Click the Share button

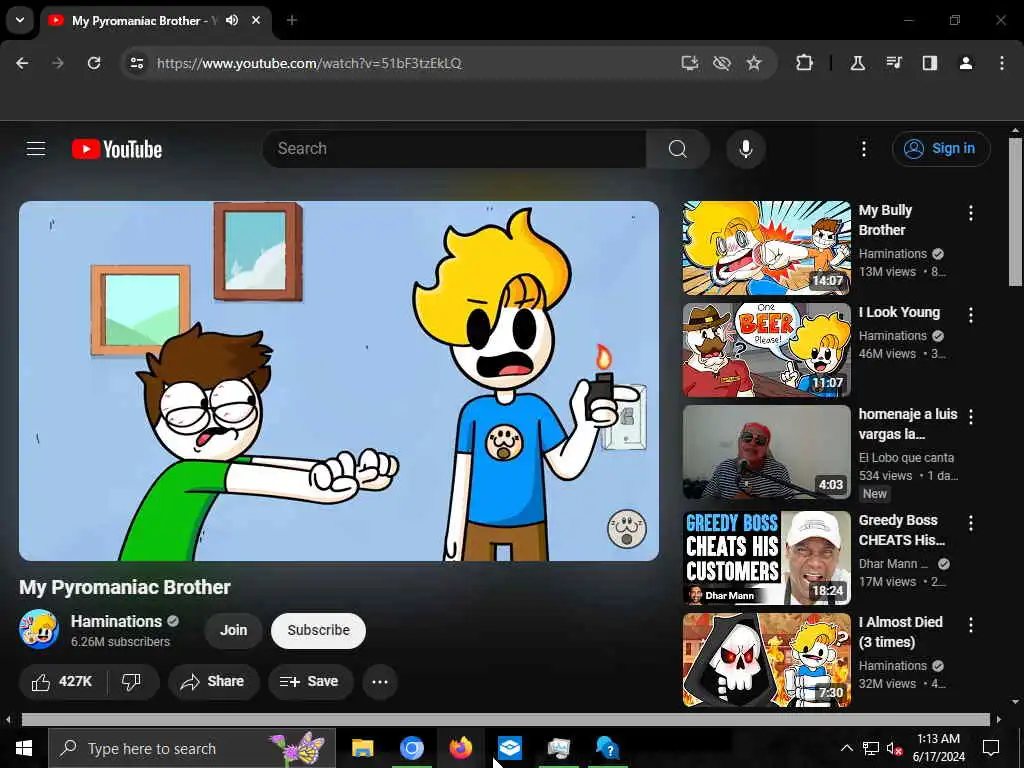(x=214, y=682)
